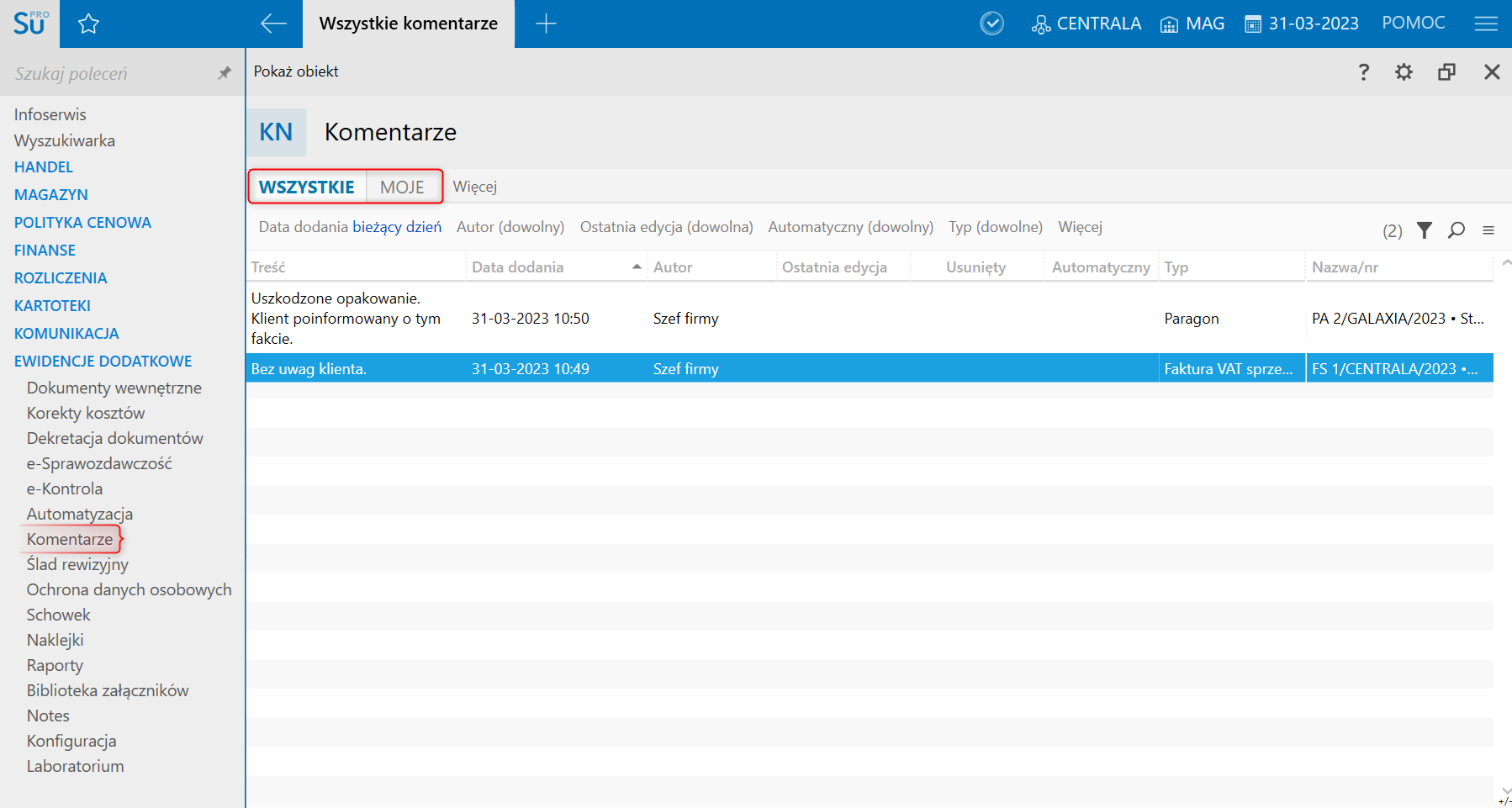Open Autor (dowolny) filter
This screenshot has height=808, width=1512.
click(x=510, y=227)
